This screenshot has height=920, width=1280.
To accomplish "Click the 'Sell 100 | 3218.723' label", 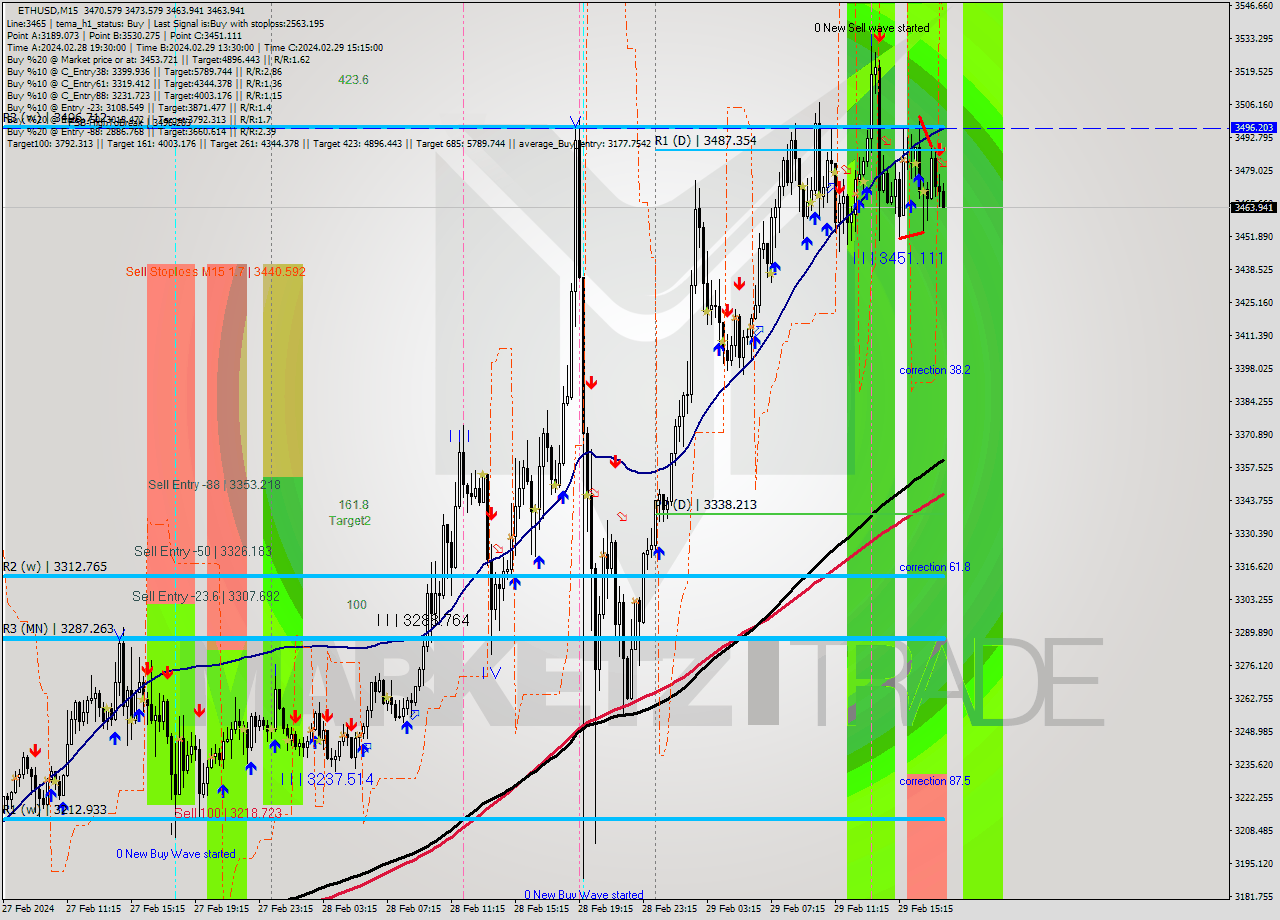I will click(228, 814).
